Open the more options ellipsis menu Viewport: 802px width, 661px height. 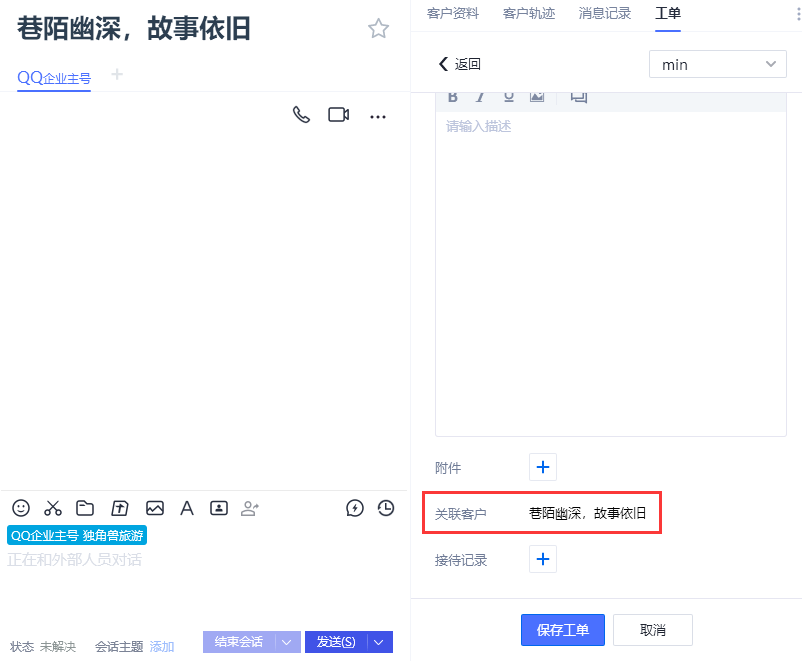click(378, 117)
